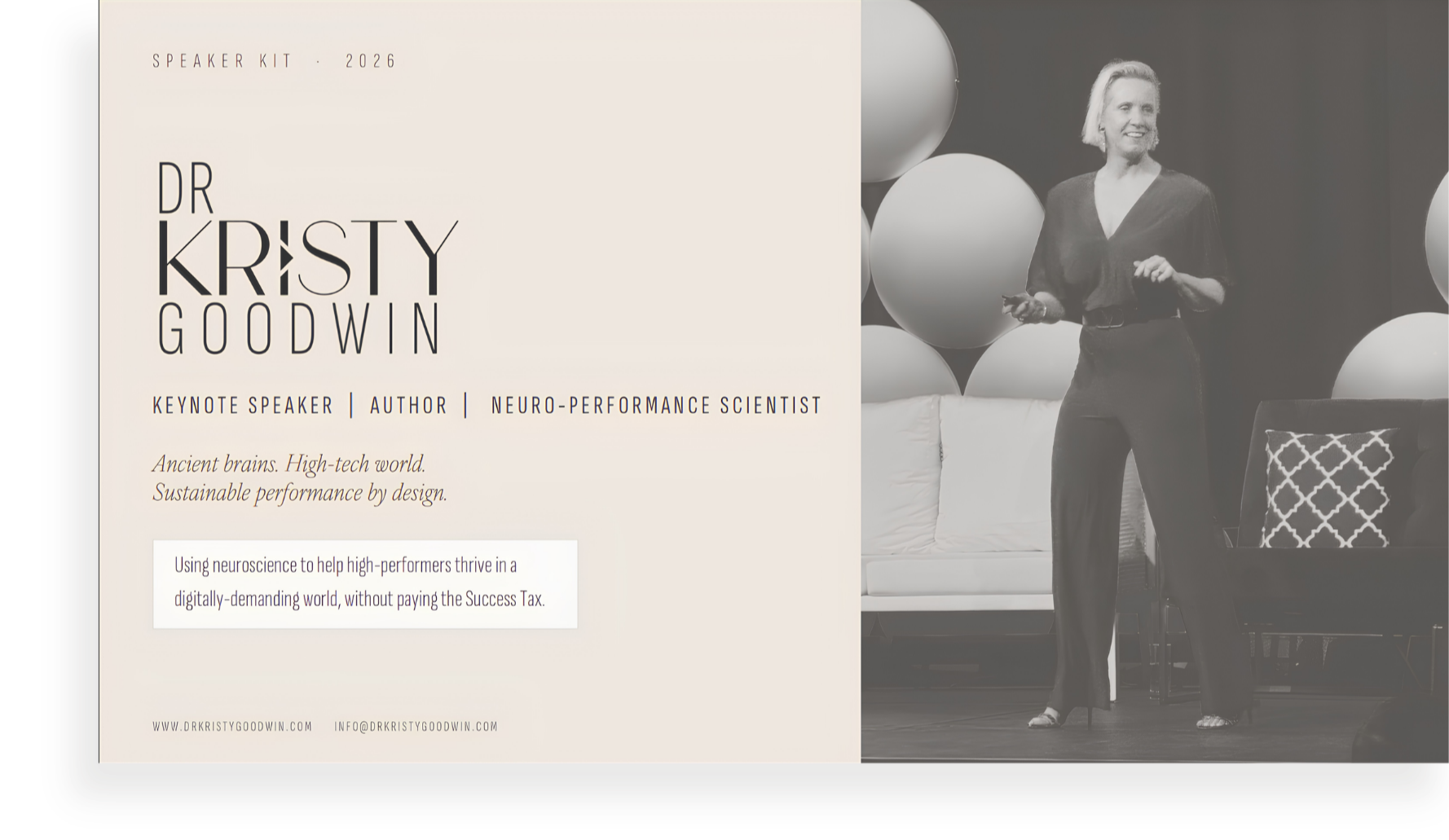Click the KEYNOTE SPEAKER label
The image size is (1449, 840).
[x=243, y=405]
